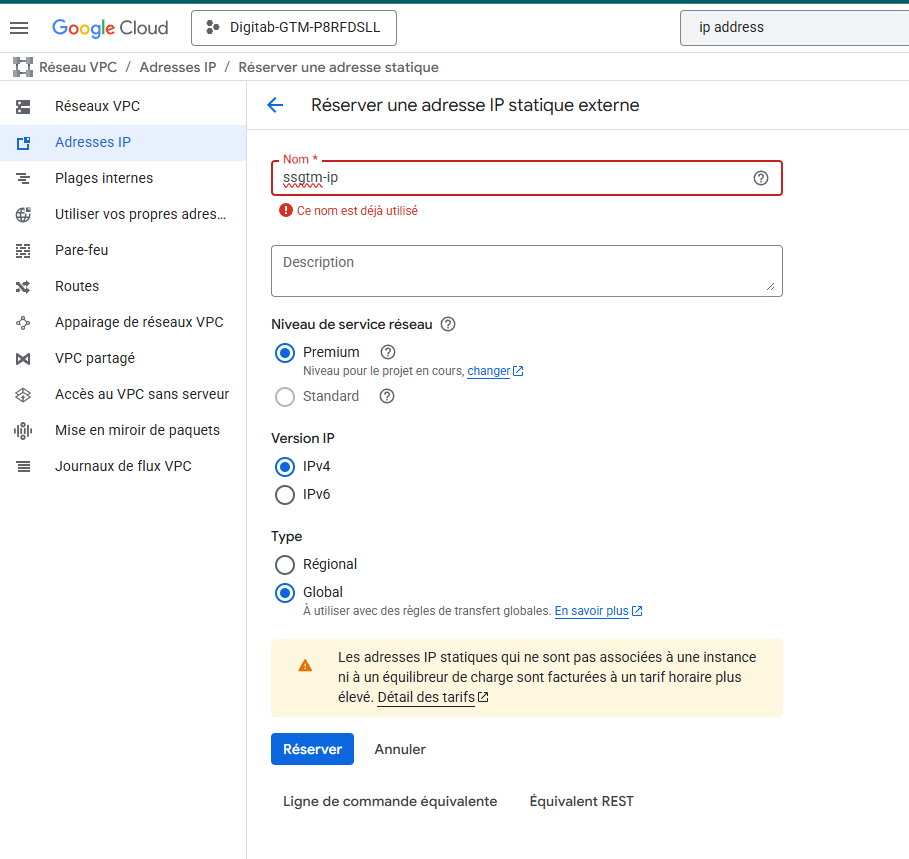
Task: Click the Réserver button
Action: click(312, 749)
